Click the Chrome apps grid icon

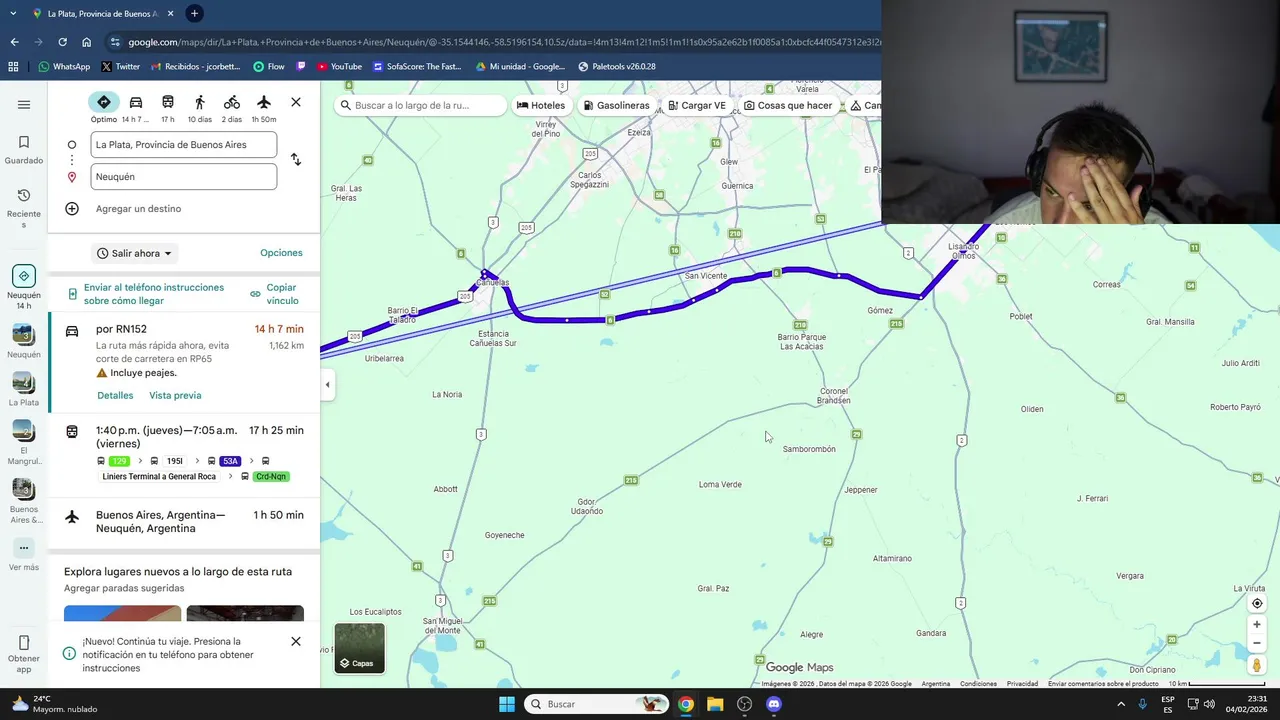13,67
